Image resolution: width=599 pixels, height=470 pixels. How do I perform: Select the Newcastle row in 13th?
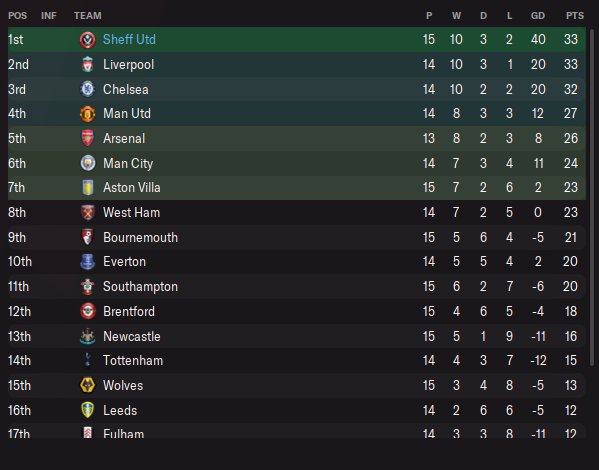tap(297, 336)
